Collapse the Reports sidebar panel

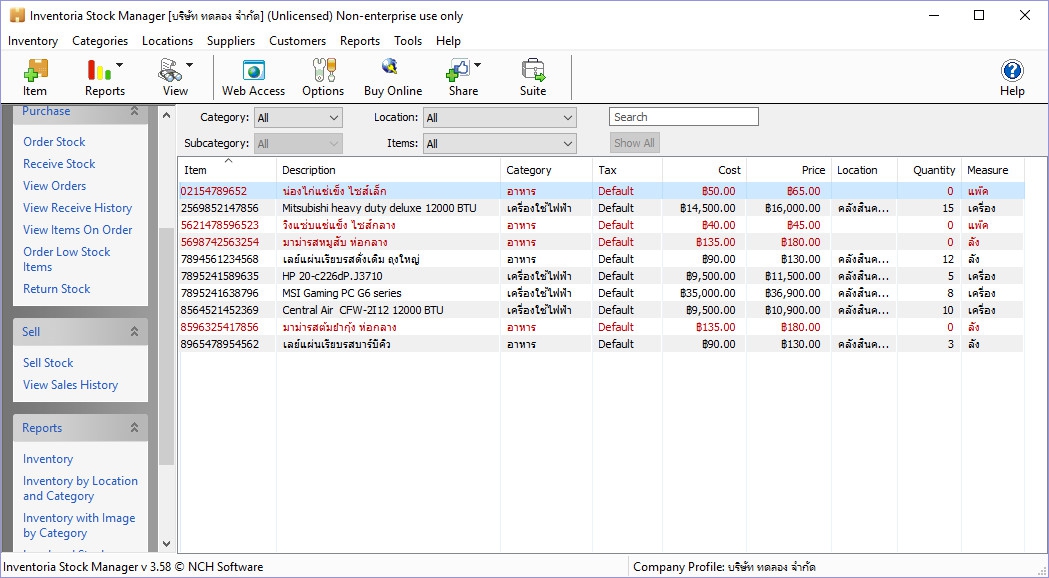pyautogui.click(x=134, y=428)
